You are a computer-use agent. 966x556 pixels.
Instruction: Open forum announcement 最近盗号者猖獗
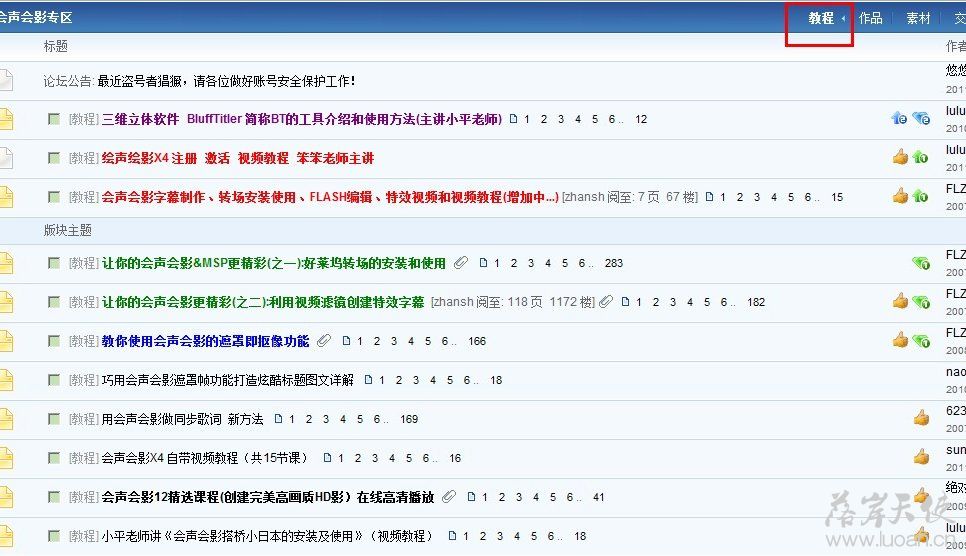[226, 81]
